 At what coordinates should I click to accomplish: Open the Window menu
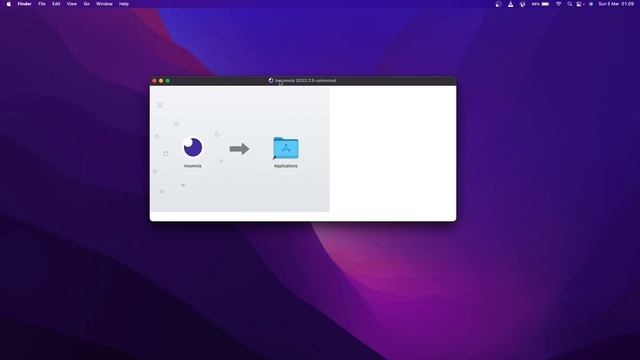tap(104, 4)
